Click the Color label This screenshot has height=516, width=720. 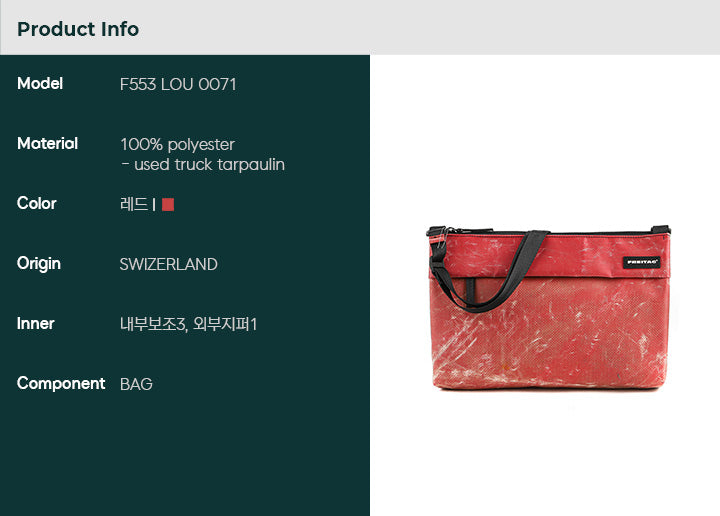[37, 203]
